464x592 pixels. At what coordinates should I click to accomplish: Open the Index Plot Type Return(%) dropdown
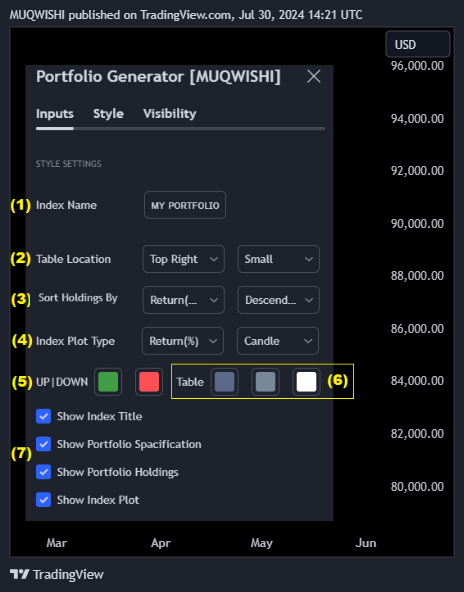click(x=183, y=341)
